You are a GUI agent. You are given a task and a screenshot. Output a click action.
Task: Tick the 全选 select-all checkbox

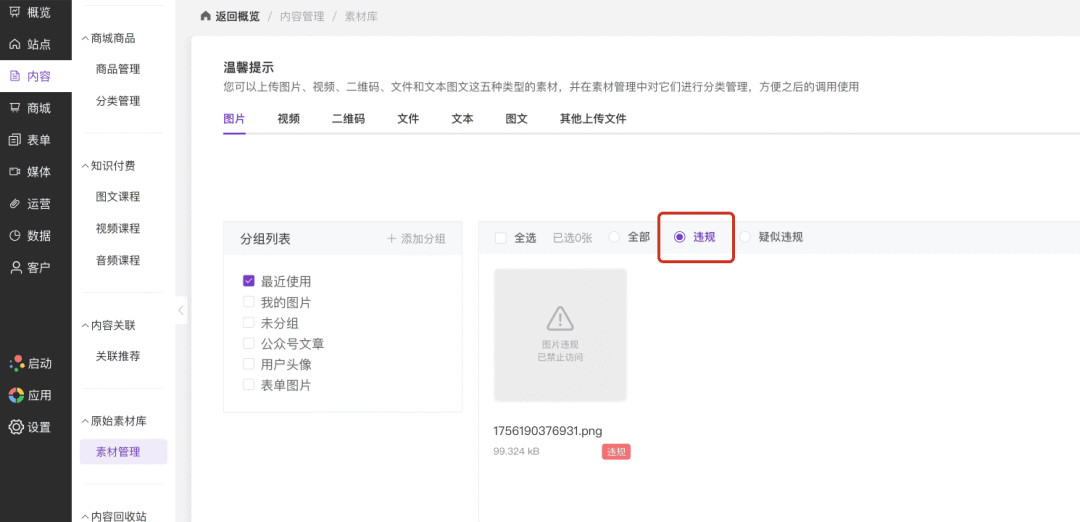tap(501, 238)
